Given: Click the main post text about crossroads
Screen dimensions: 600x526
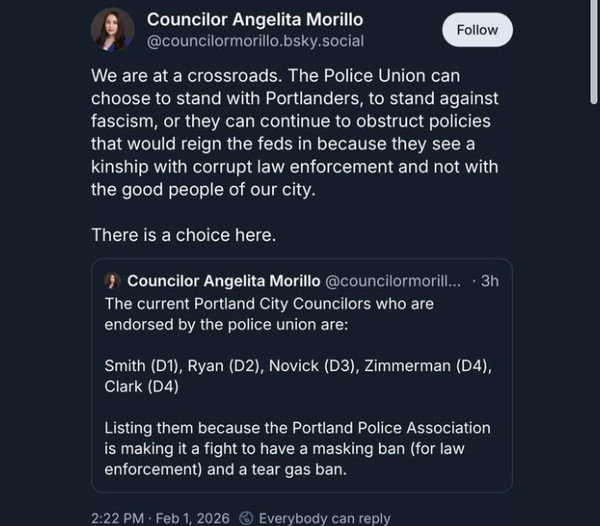Looking at the screenshot, I should click(295, 132).
